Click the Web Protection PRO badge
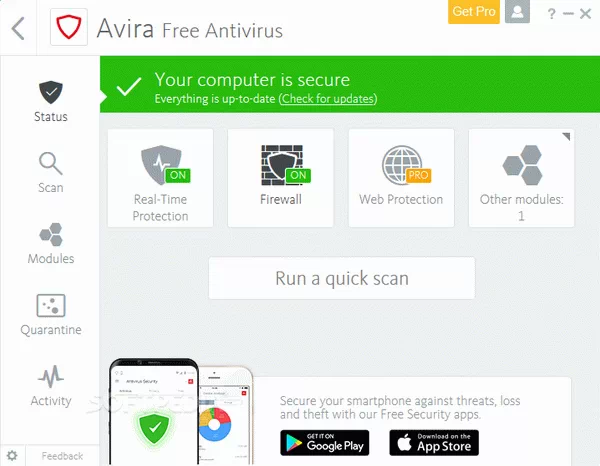Image resolution: width=600 pixels, height=466 pixels. coord(418,175)
